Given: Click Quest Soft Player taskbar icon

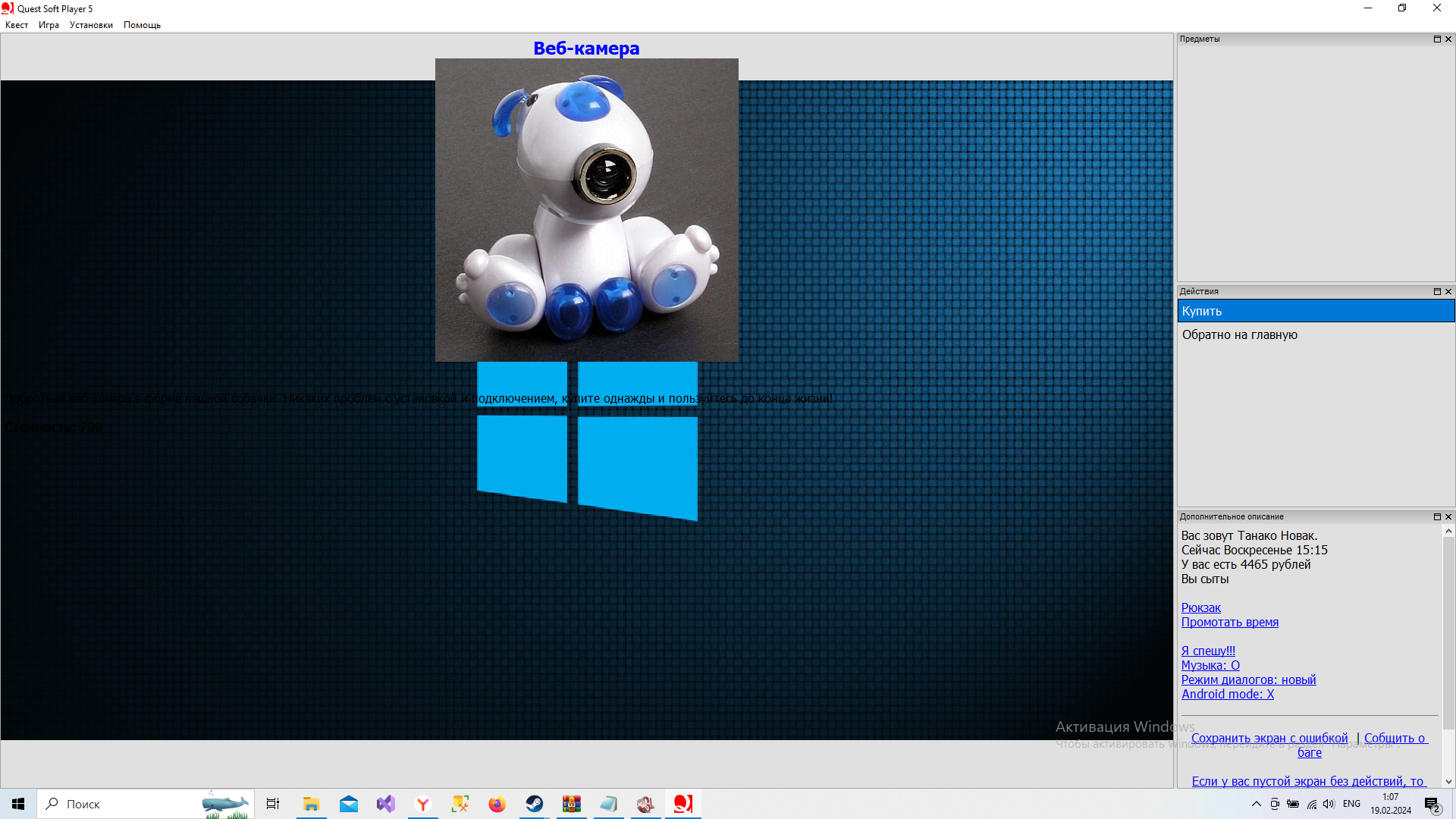Looking at the screenshot, I should pyautogui.click(x=683, y=804).
